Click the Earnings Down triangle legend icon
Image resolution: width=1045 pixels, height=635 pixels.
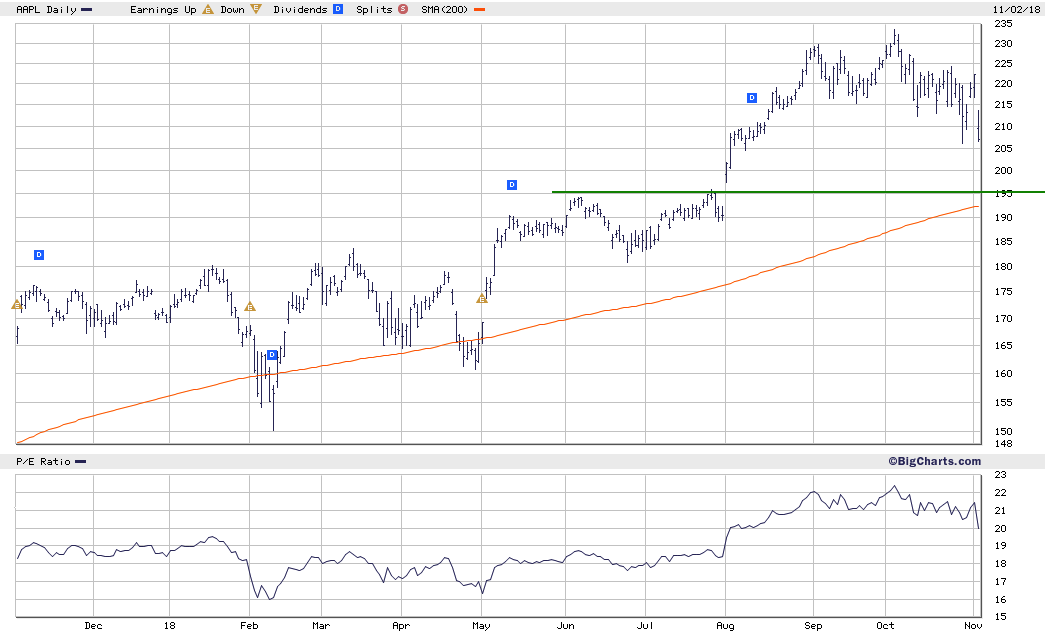(256, 9)
